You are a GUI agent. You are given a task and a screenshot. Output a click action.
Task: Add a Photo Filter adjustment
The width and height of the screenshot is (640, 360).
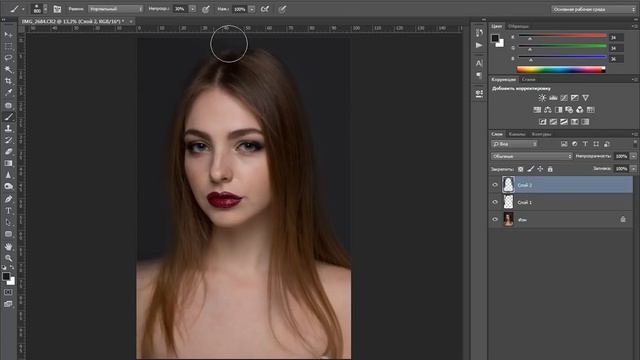569,110
